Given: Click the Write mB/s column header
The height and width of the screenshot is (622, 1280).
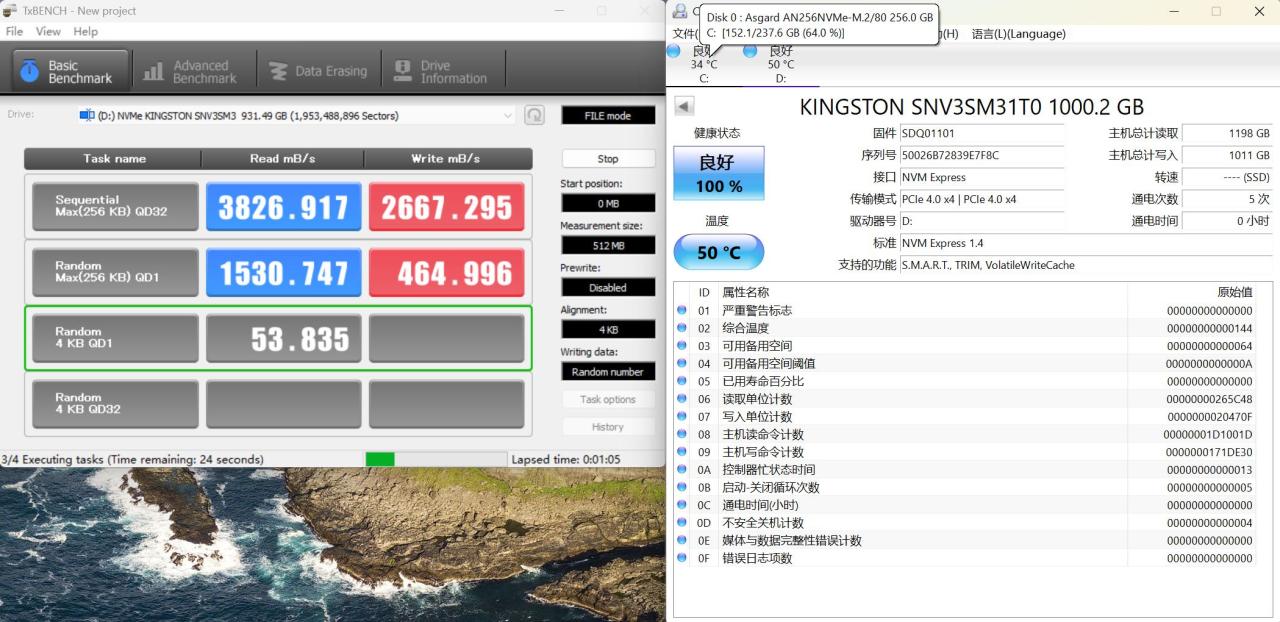Looking at the screenshot, I should click(x=446, y=158).
